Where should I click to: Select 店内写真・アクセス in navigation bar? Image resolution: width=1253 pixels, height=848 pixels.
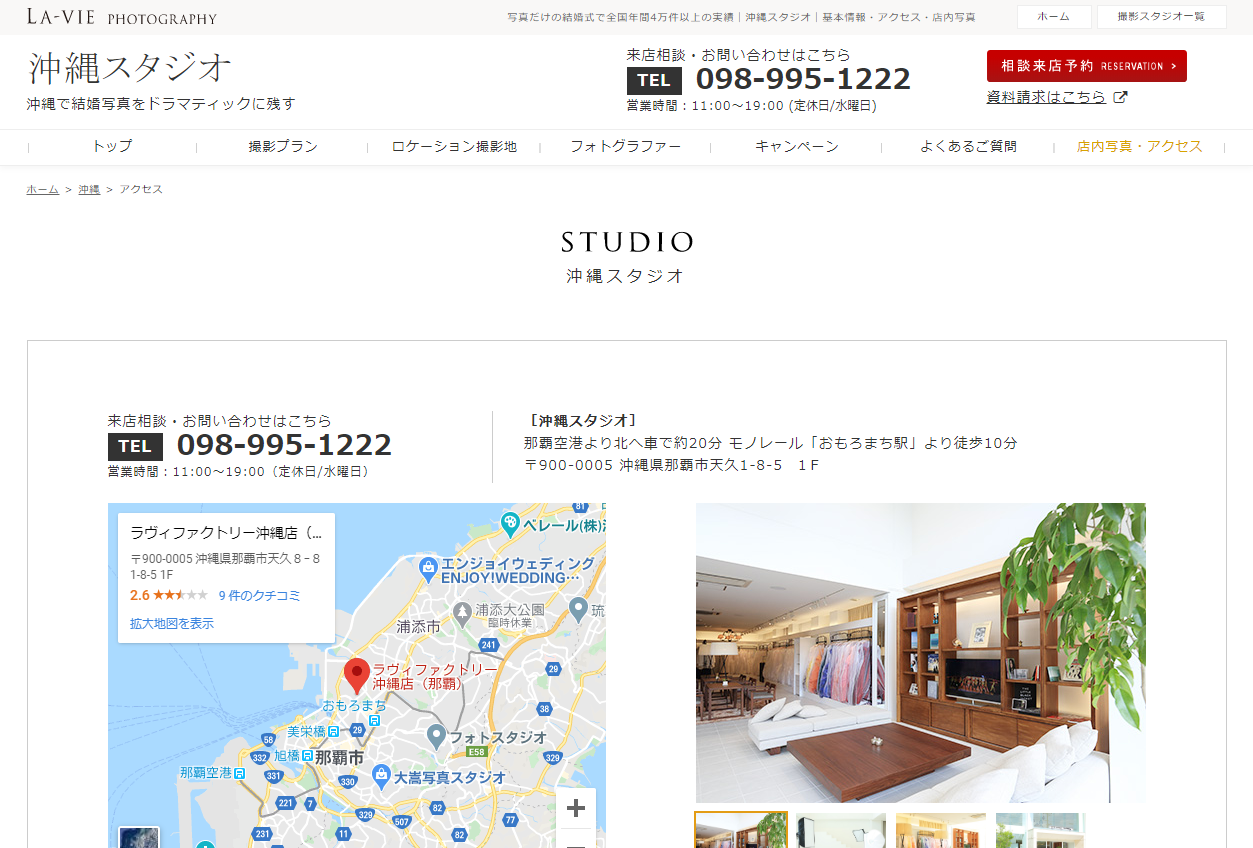pyautogui.click(x=1139, y=146)
